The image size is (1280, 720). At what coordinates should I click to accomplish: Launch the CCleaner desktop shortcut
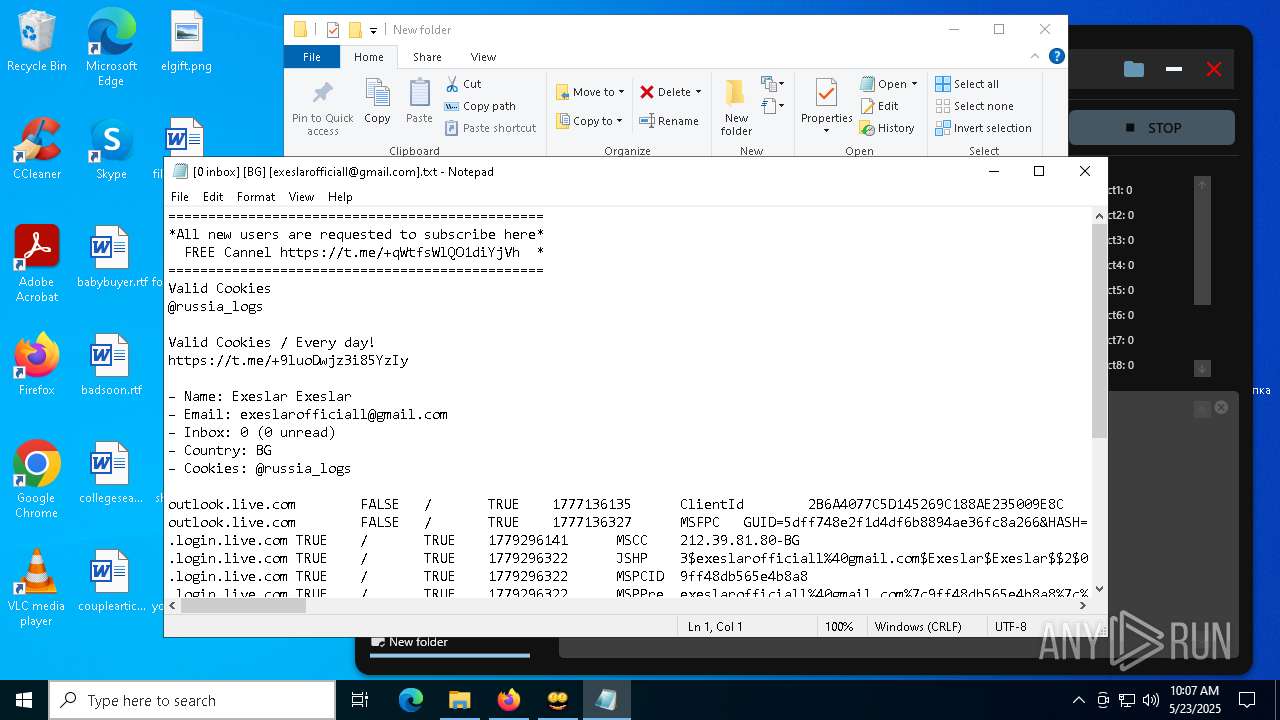pyautogui.click(x=36, y=150)
